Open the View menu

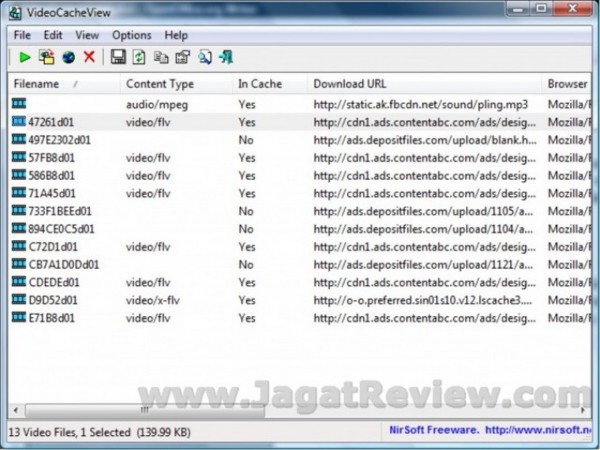[x=87, y=35]
